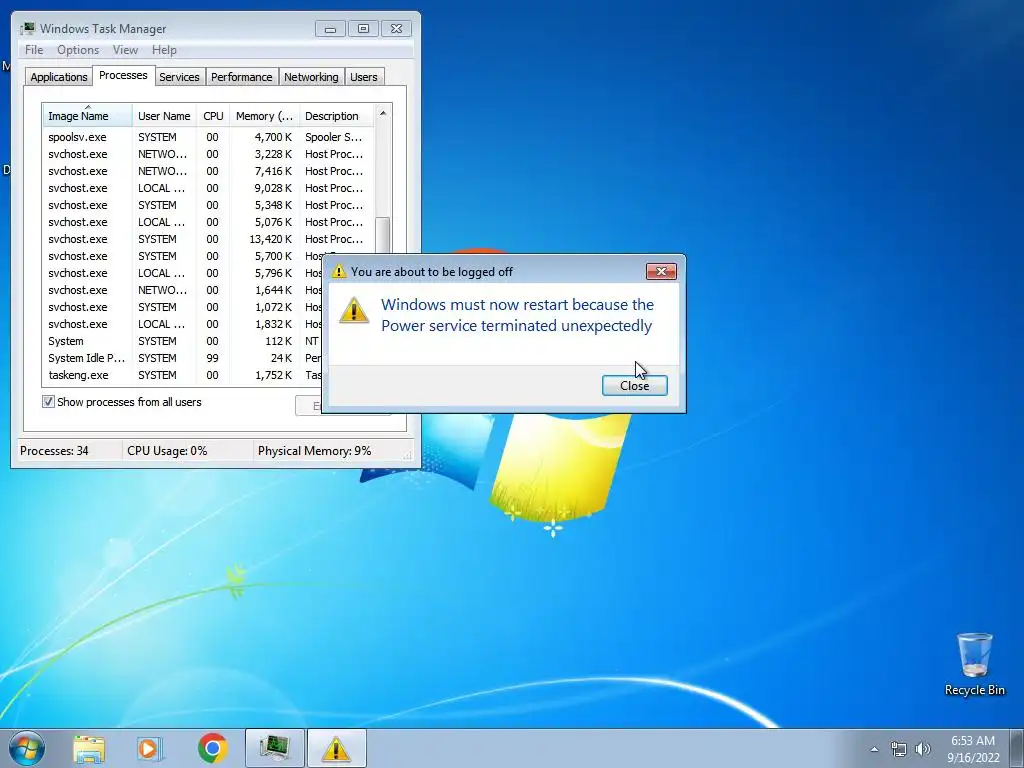Sort by User Name column header

(x=164, y=116)
